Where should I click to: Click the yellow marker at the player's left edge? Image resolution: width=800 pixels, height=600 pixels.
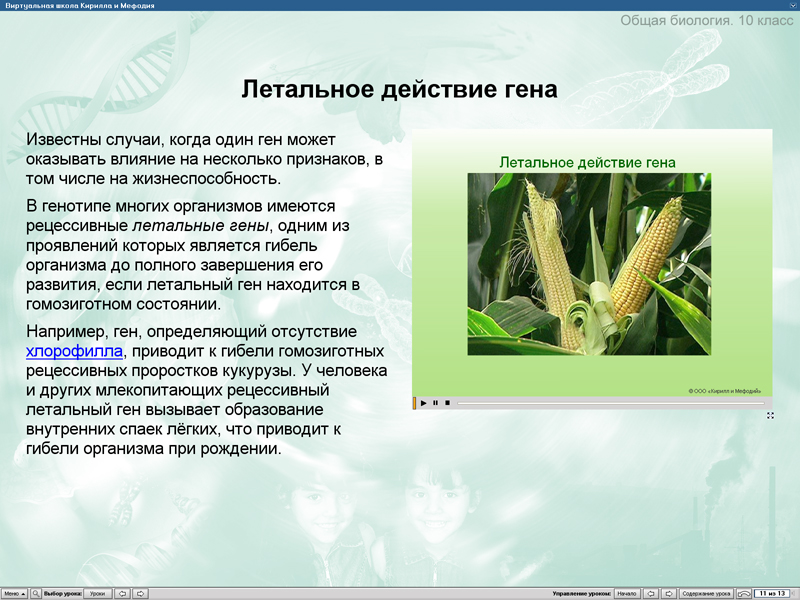pos(413,402)
